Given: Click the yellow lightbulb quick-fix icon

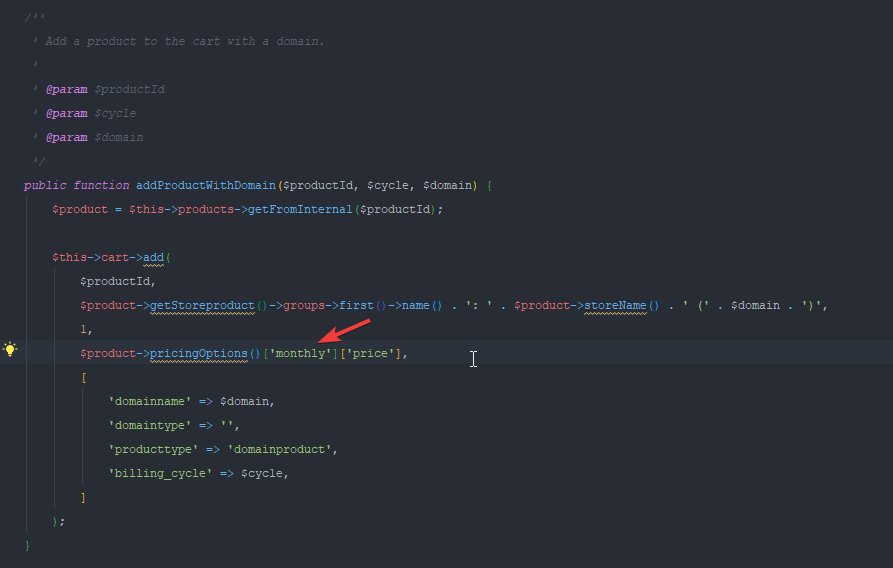Looking at the screenshot, I should click(x=11, y=350).
